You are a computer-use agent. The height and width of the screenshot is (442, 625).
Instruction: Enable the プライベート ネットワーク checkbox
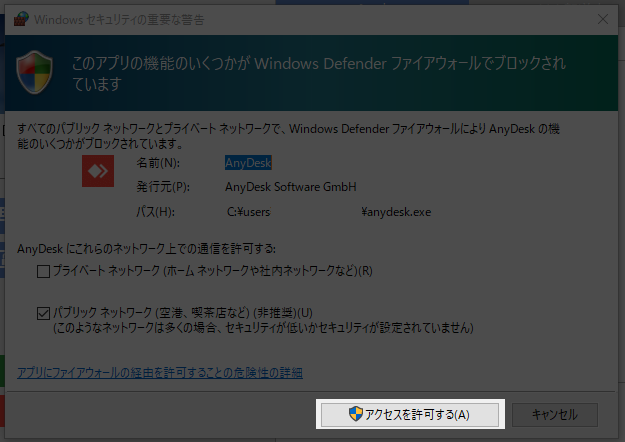pos(43,271)
